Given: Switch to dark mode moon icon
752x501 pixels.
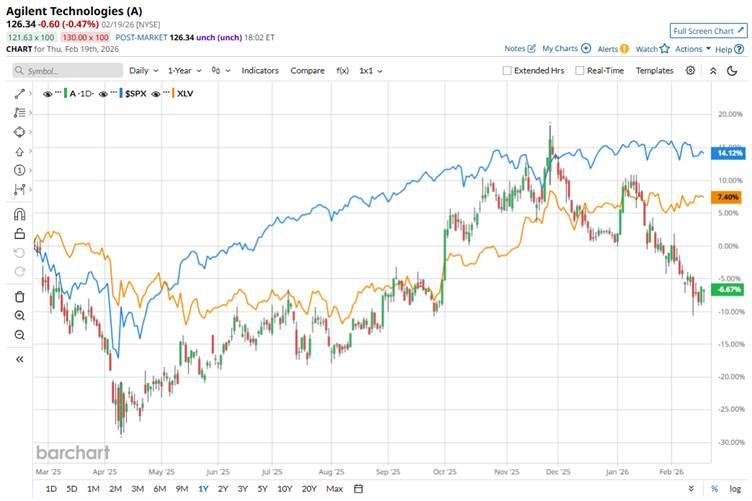Looking at the screenshot, I should (734, 71).
